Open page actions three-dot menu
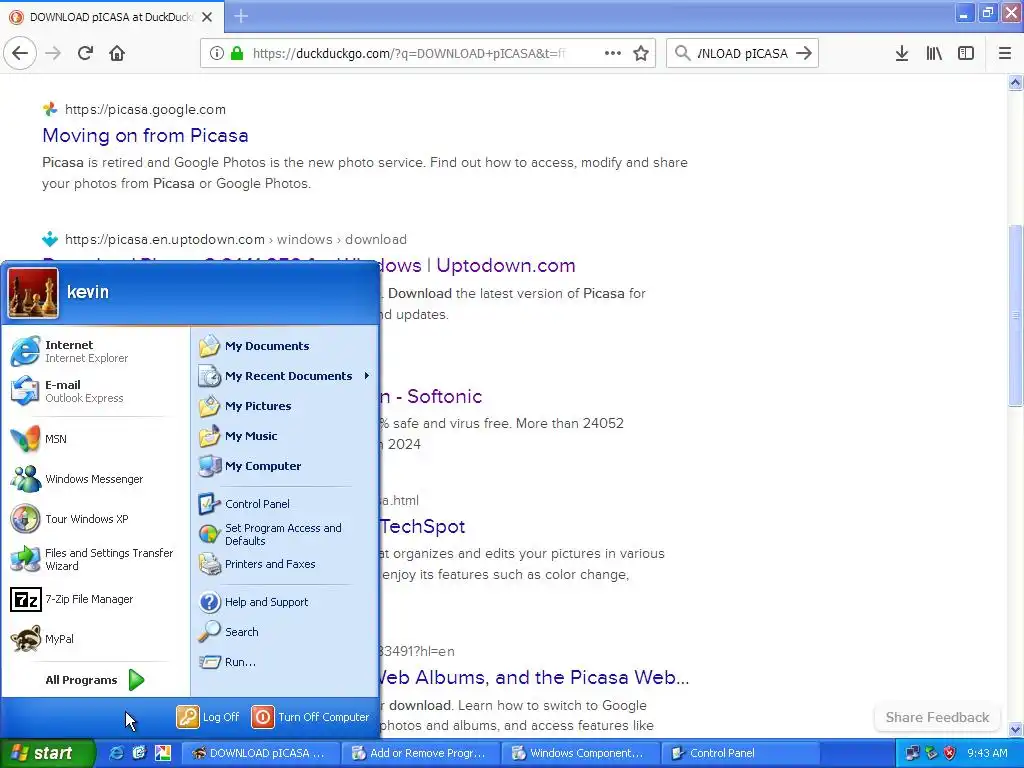The width and height of the screenshot is (1024, 768). (613, 53)
